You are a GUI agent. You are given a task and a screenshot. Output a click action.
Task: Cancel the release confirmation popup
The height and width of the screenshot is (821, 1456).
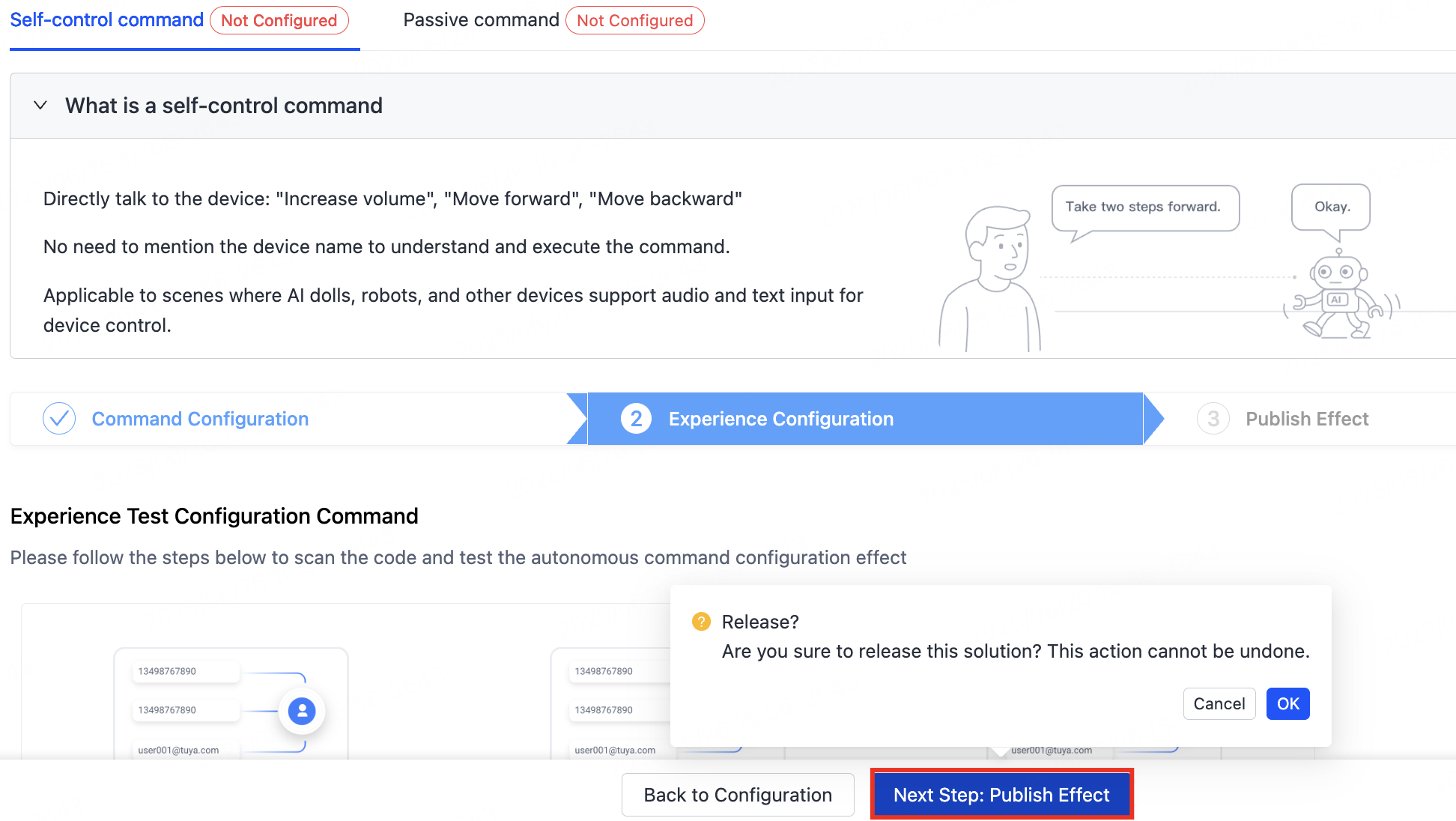click(1219, 703)
